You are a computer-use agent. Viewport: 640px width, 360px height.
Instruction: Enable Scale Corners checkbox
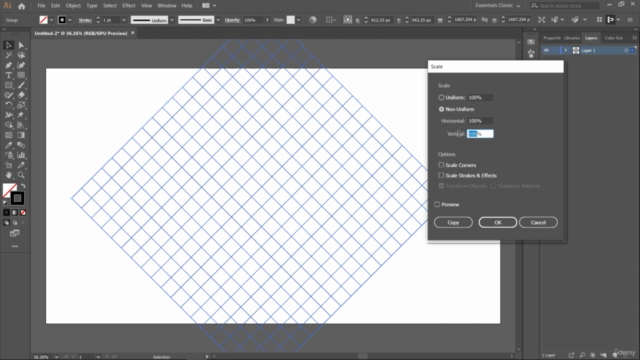point(441,165)
